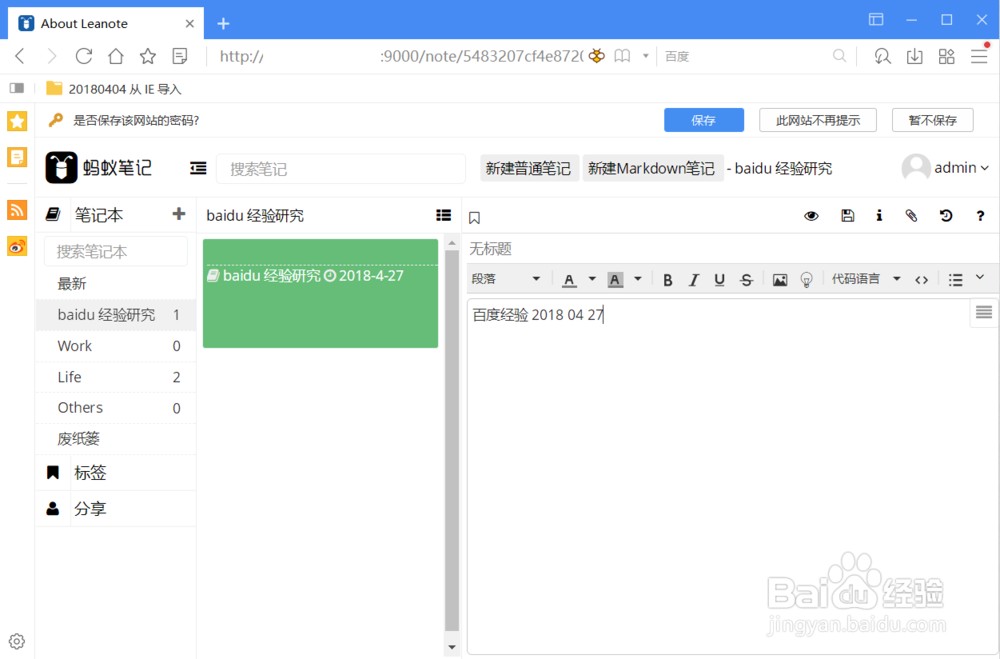Switch to the About Leanote browser tab

coord(106,24)
